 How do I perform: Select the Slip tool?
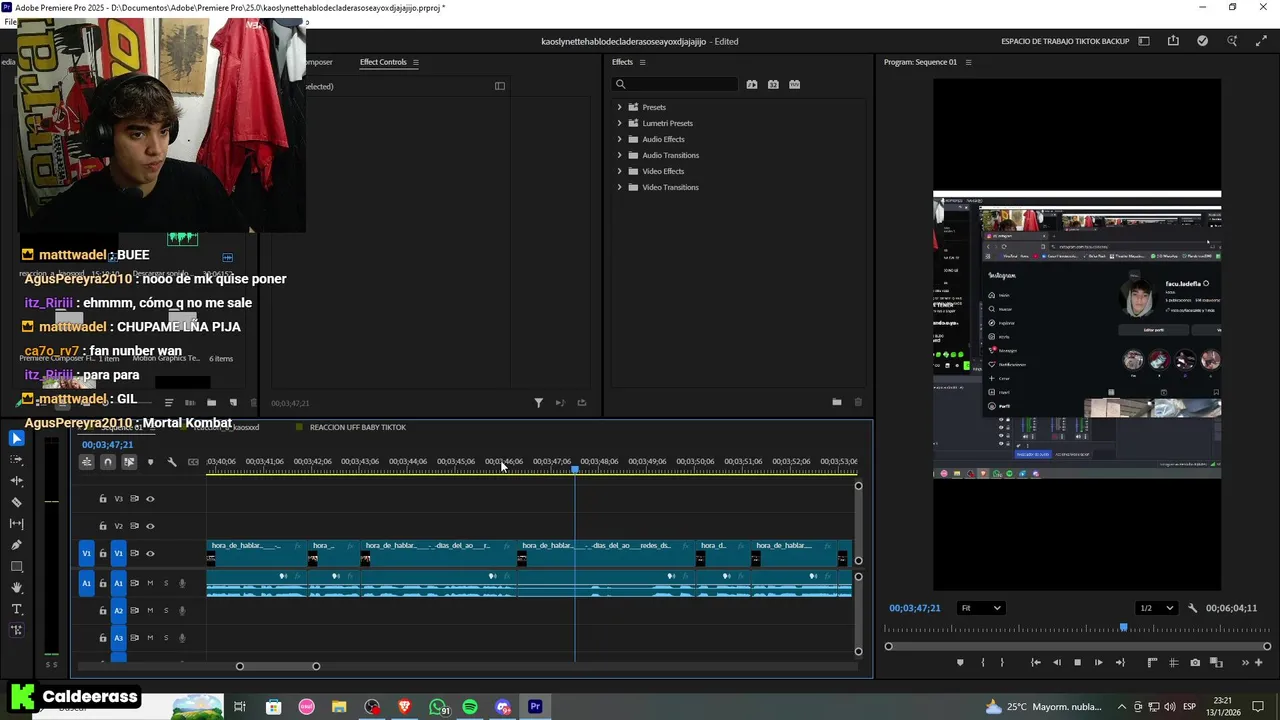pyautogui.click(x=16, y=524)
